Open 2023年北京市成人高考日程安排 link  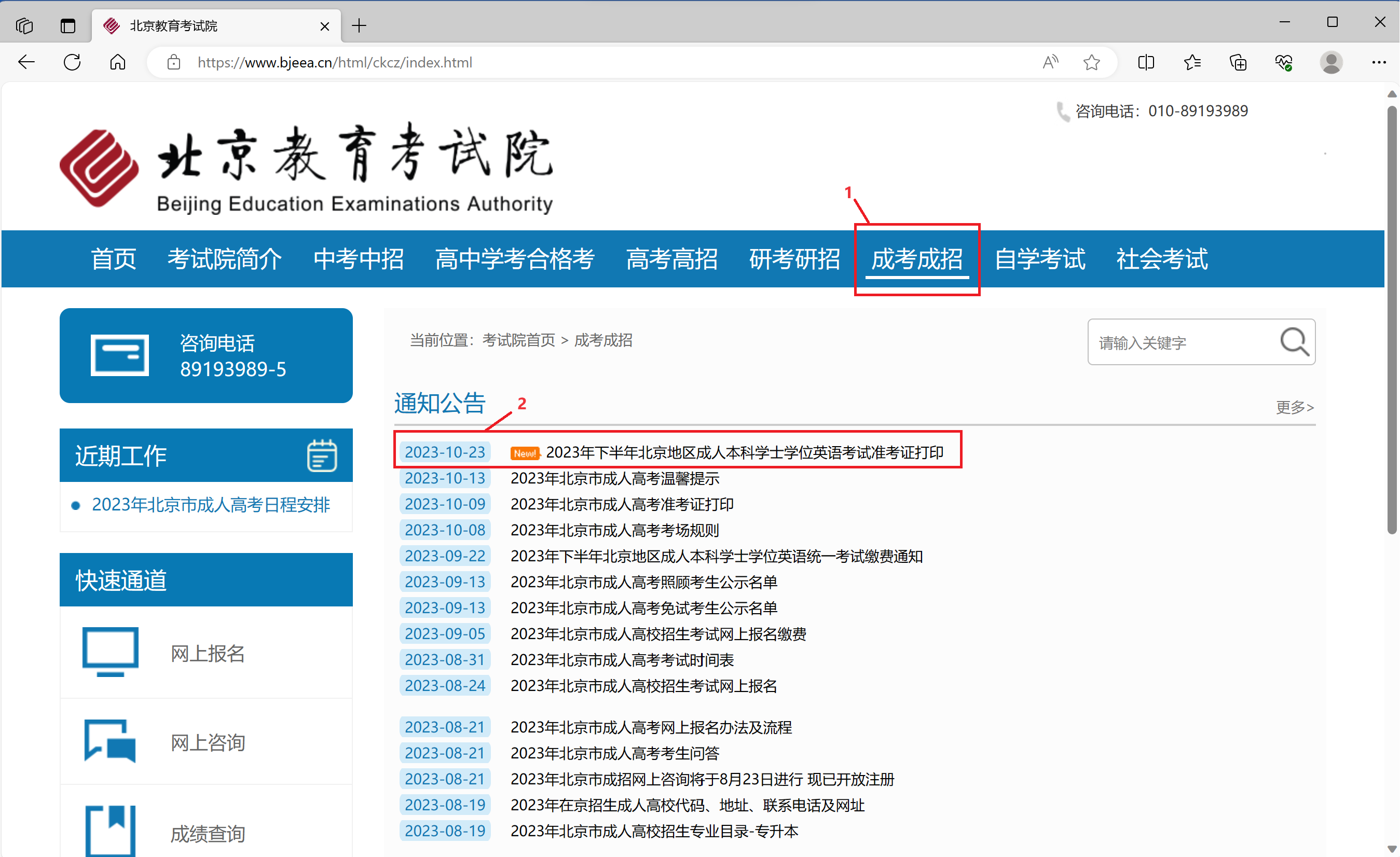coord(211,504)
